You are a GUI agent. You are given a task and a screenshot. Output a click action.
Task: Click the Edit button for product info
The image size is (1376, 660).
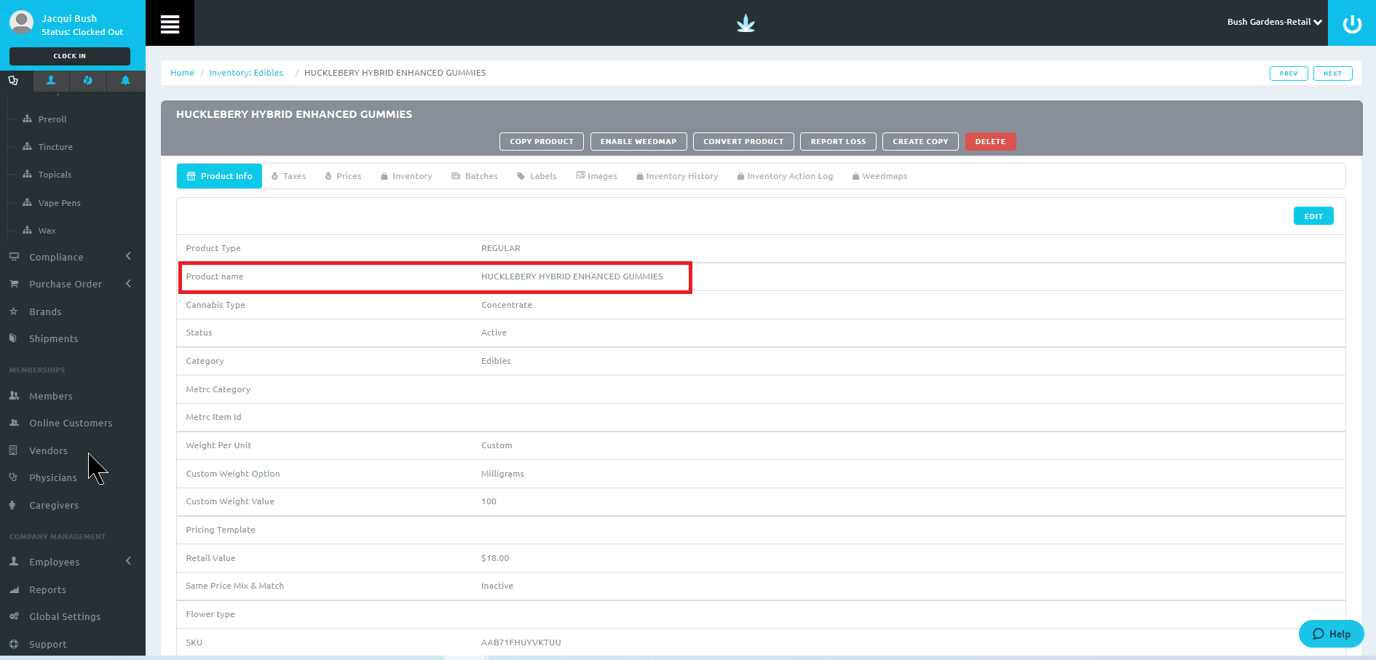click(1312, 216)
